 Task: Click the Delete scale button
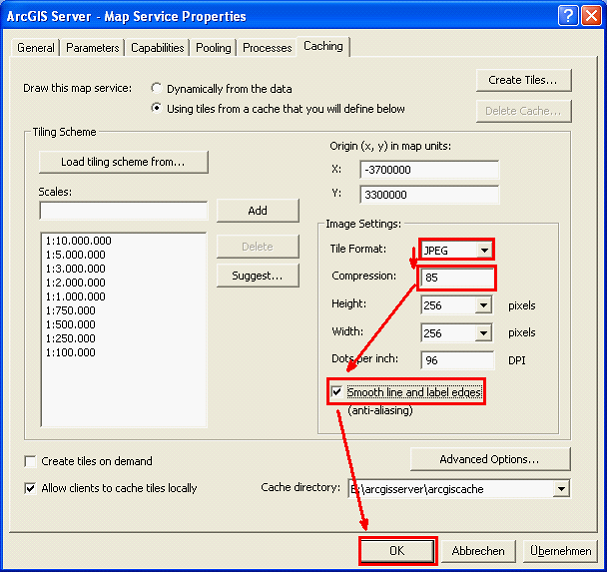(258, 246)
